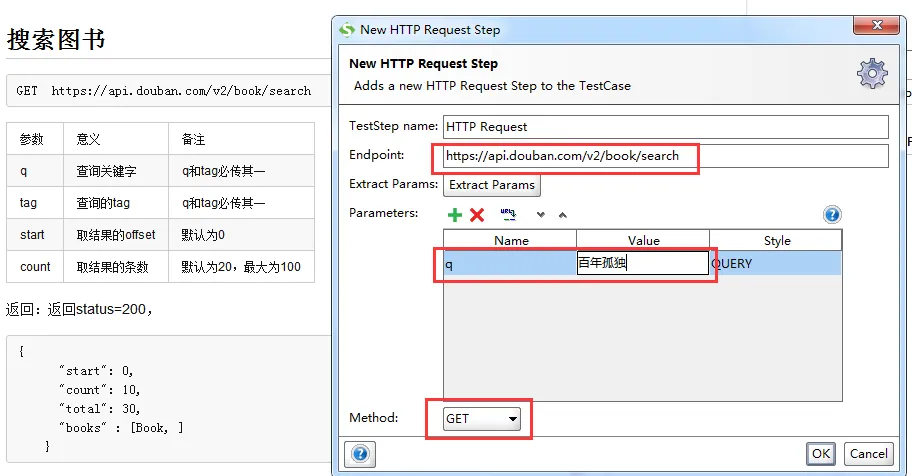Screen dimensions: 912x476
Task: Click the Style column header
Action: (776, 240)
